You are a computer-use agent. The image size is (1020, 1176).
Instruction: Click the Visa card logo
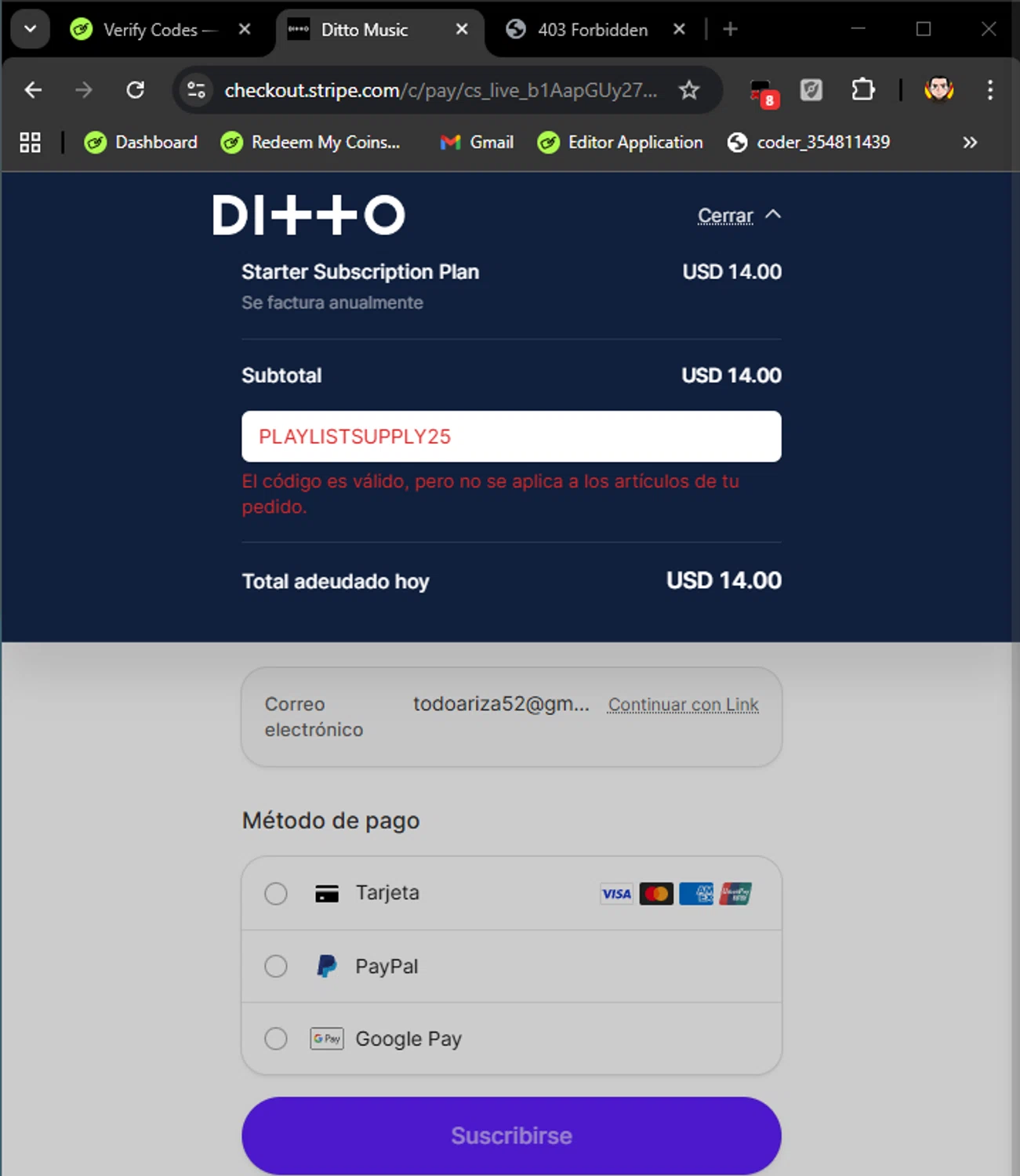click(x=616, y=894)
